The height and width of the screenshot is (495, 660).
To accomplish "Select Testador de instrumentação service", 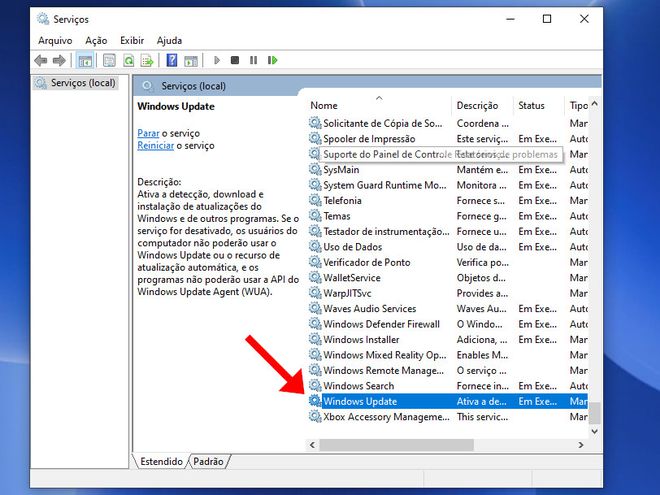I will click(x=386, y=232).
